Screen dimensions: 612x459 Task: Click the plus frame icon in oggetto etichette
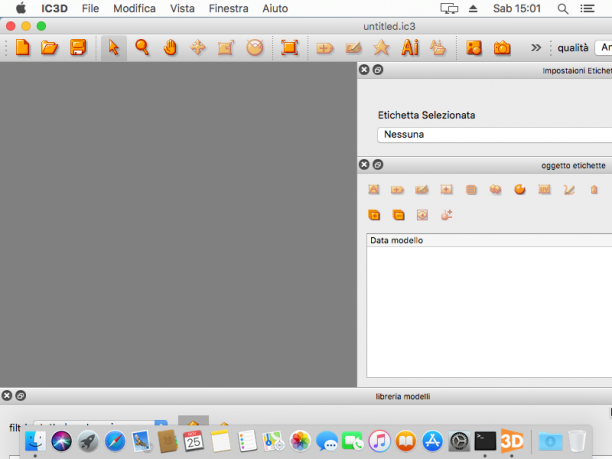tap(447, 190)
